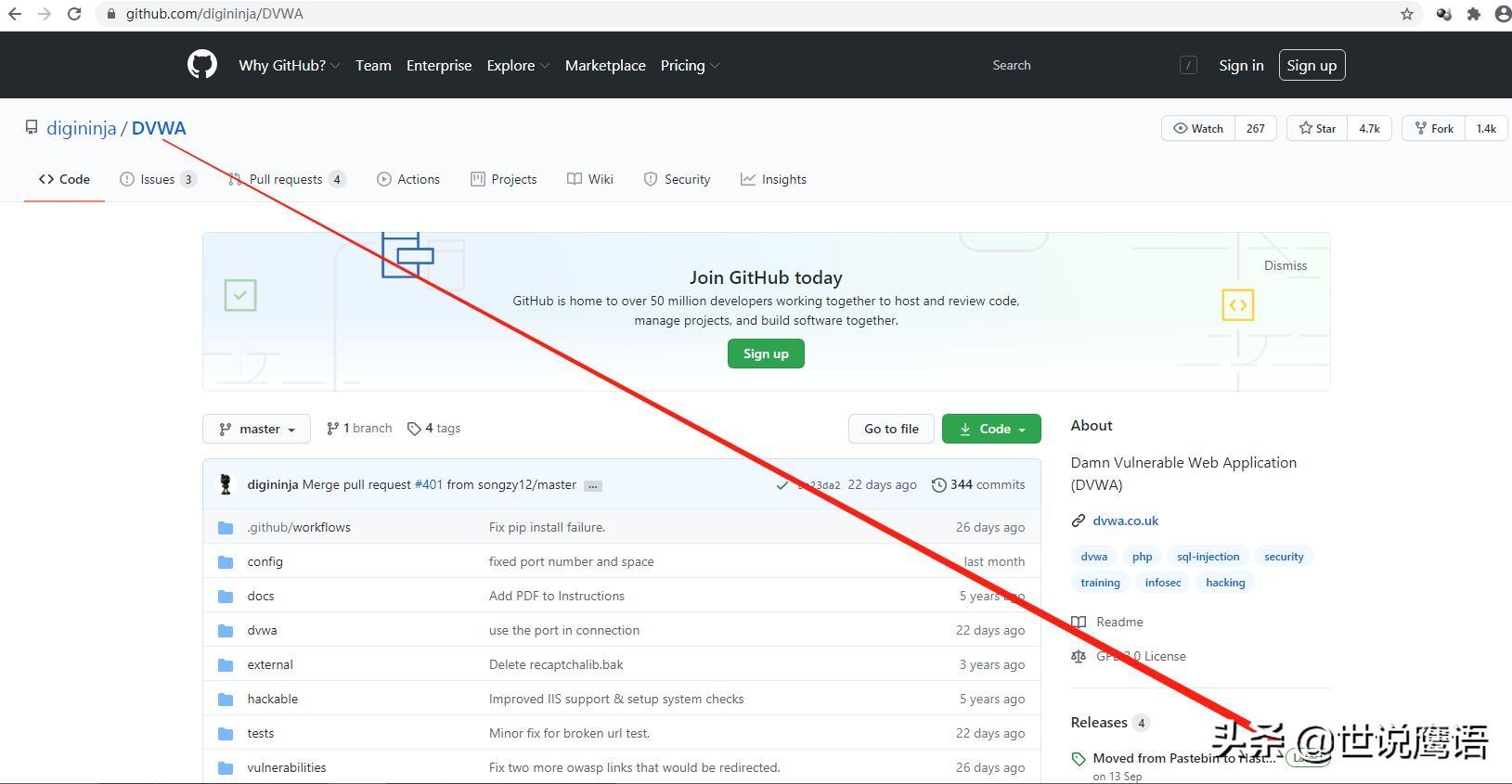Open the browser extensions puzzle icon
This screenshot has width=1512, height=784.
[1473, 14]
